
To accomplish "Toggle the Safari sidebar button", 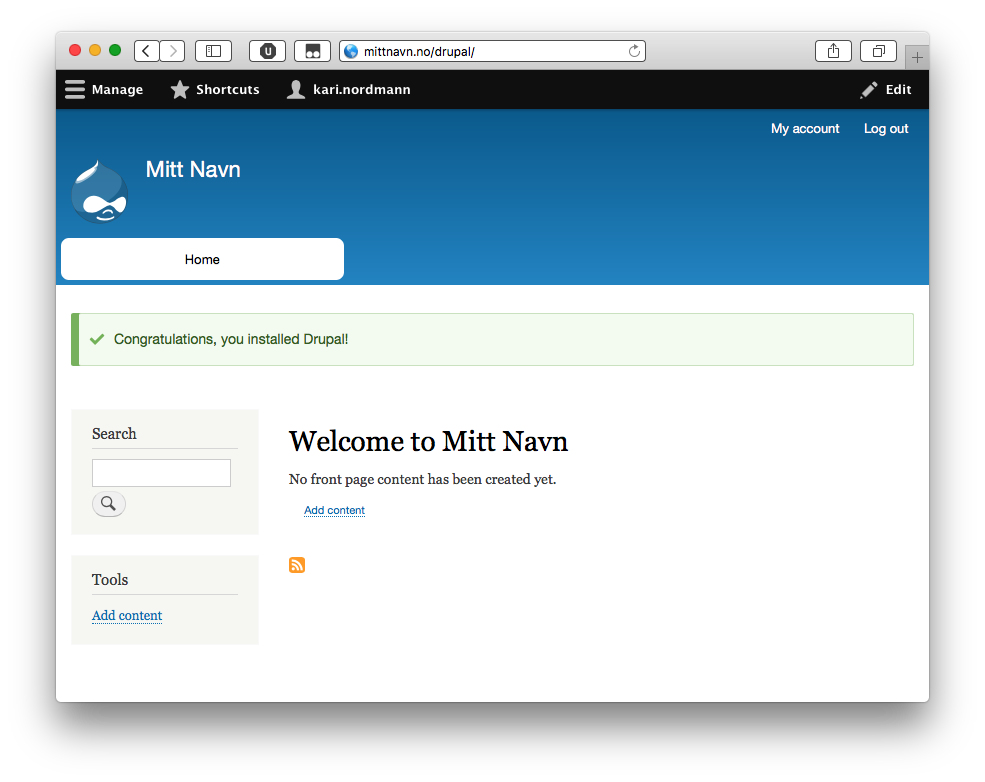I will pos(214,51).
